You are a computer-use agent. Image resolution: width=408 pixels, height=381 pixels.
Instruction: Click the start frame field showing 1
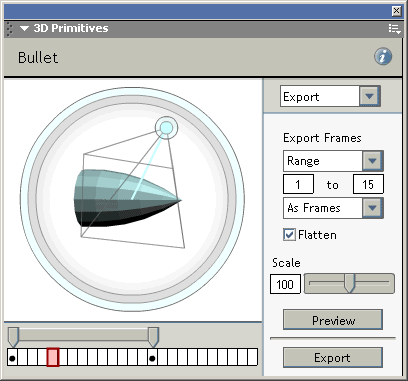click(x=298, y=184)
